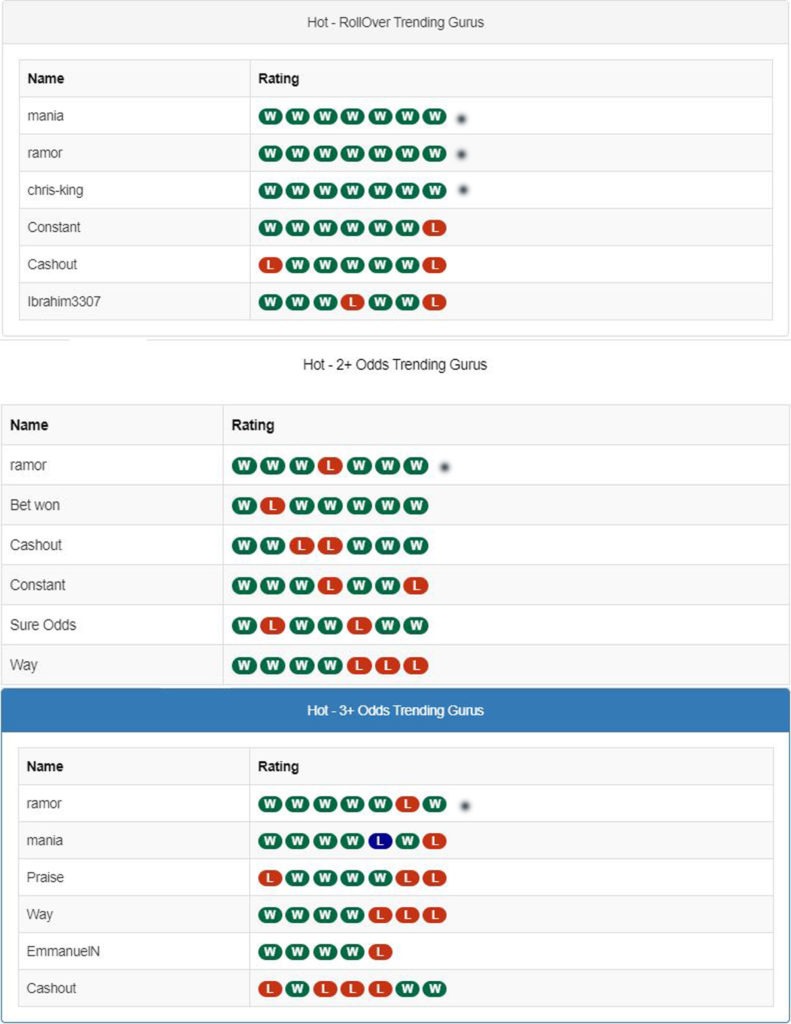Click the star icon beside ramor in 3+ Odds table
The width and height of the screenshot is (791, 1024).
pyautogui.click(x=465, y=807)
